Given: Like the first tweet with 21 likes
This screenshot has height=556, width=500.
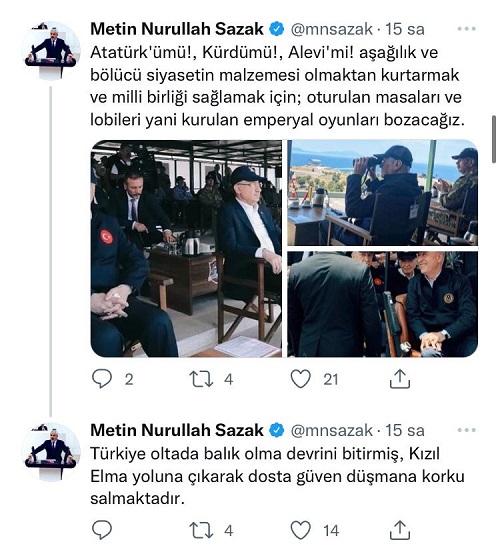Looking at the screenshot, I should tap(301, 379).
